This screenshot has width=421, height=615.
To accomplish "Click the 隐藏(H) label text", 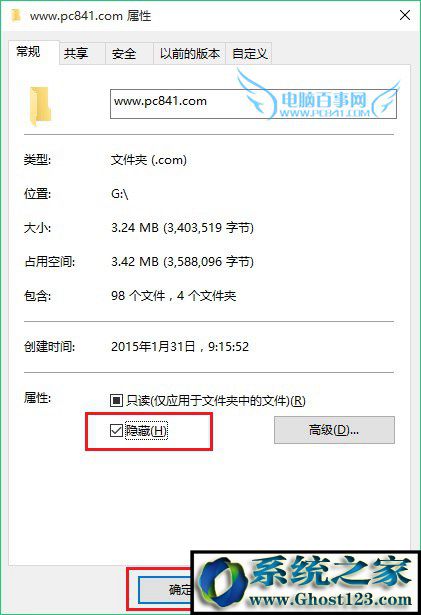I will pos(146,431).
